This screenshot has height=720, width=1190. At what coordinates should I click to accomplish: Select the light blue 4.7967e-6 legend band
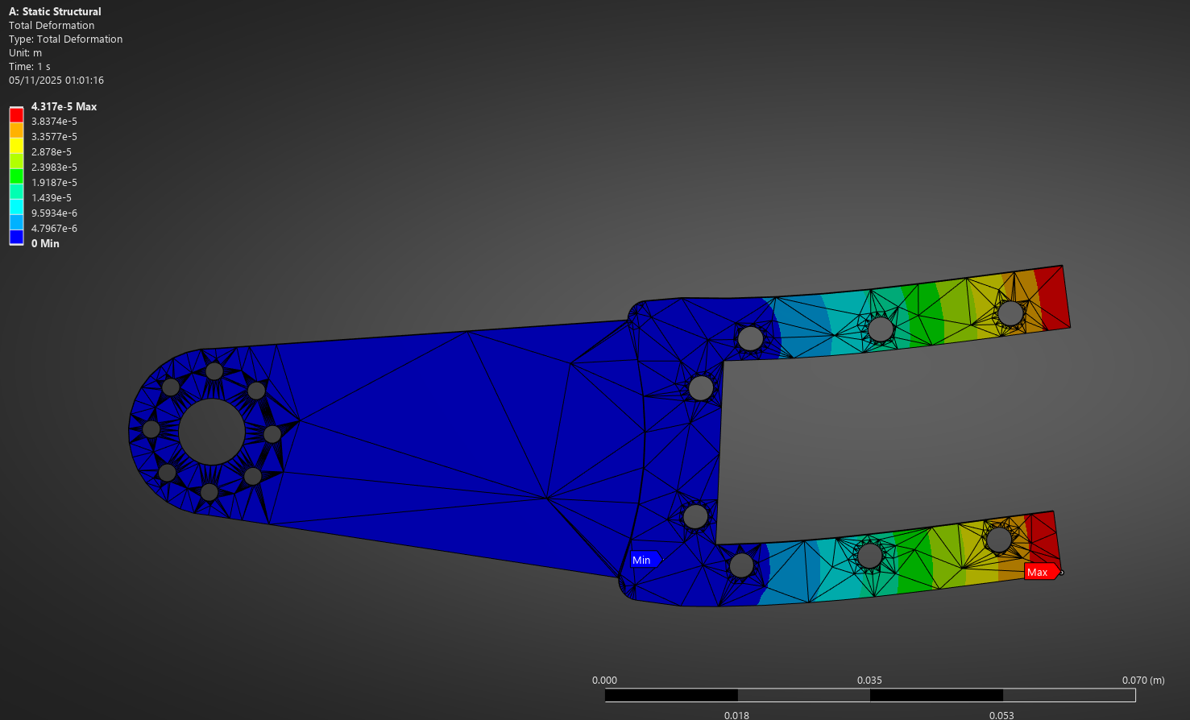coord(14,220)
